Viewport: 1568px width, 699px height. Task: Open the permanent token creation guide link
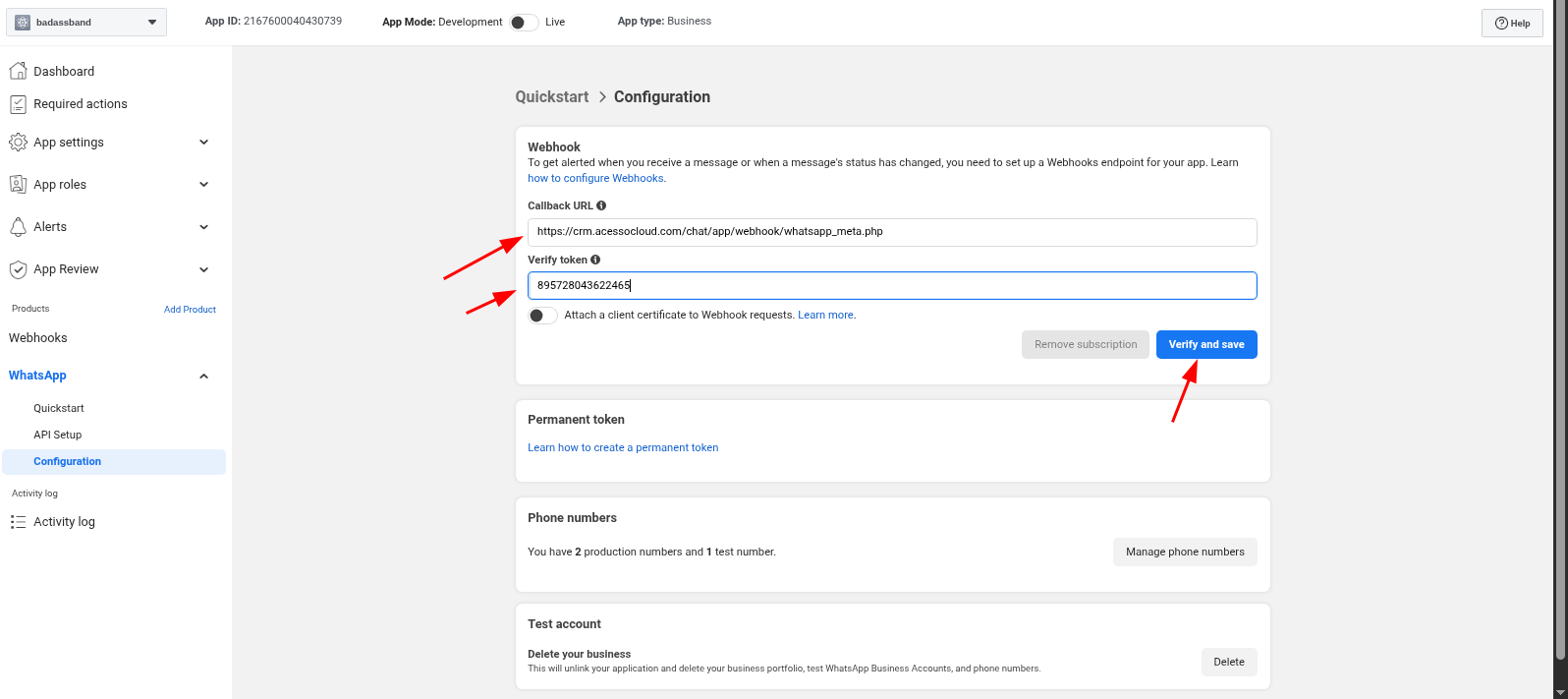click(623, 447)
